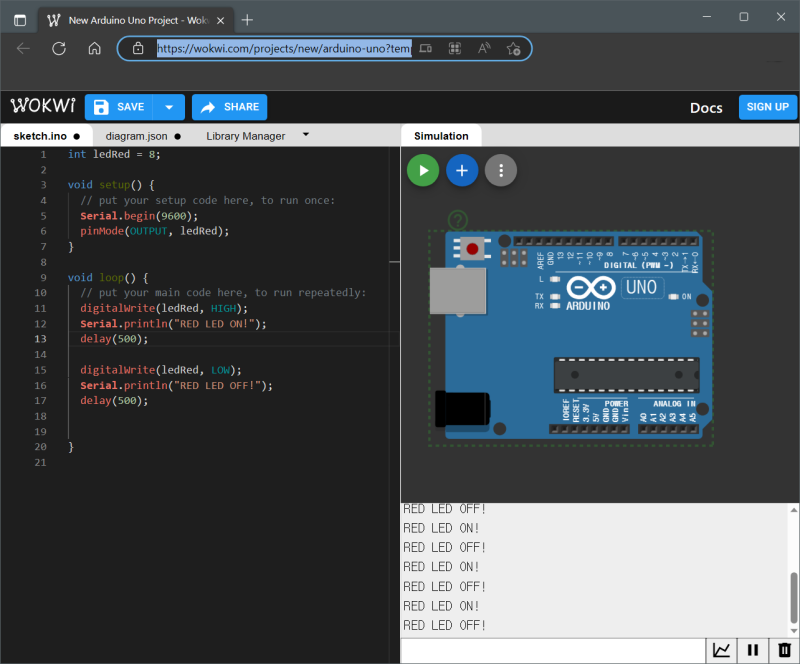Click the green help question mark icon
This screenshot has height=664, width=800.
tap(457, 220)
